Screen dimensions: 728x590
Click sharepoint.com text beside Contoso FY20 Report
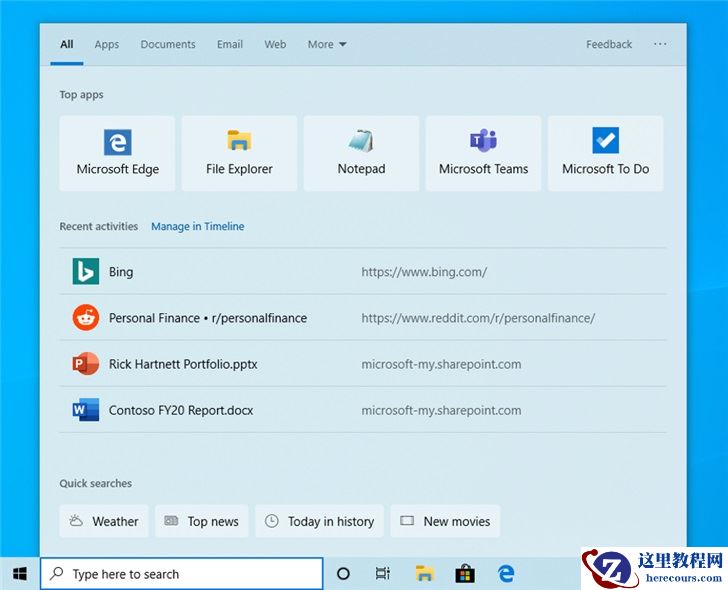tap(441, 410)
